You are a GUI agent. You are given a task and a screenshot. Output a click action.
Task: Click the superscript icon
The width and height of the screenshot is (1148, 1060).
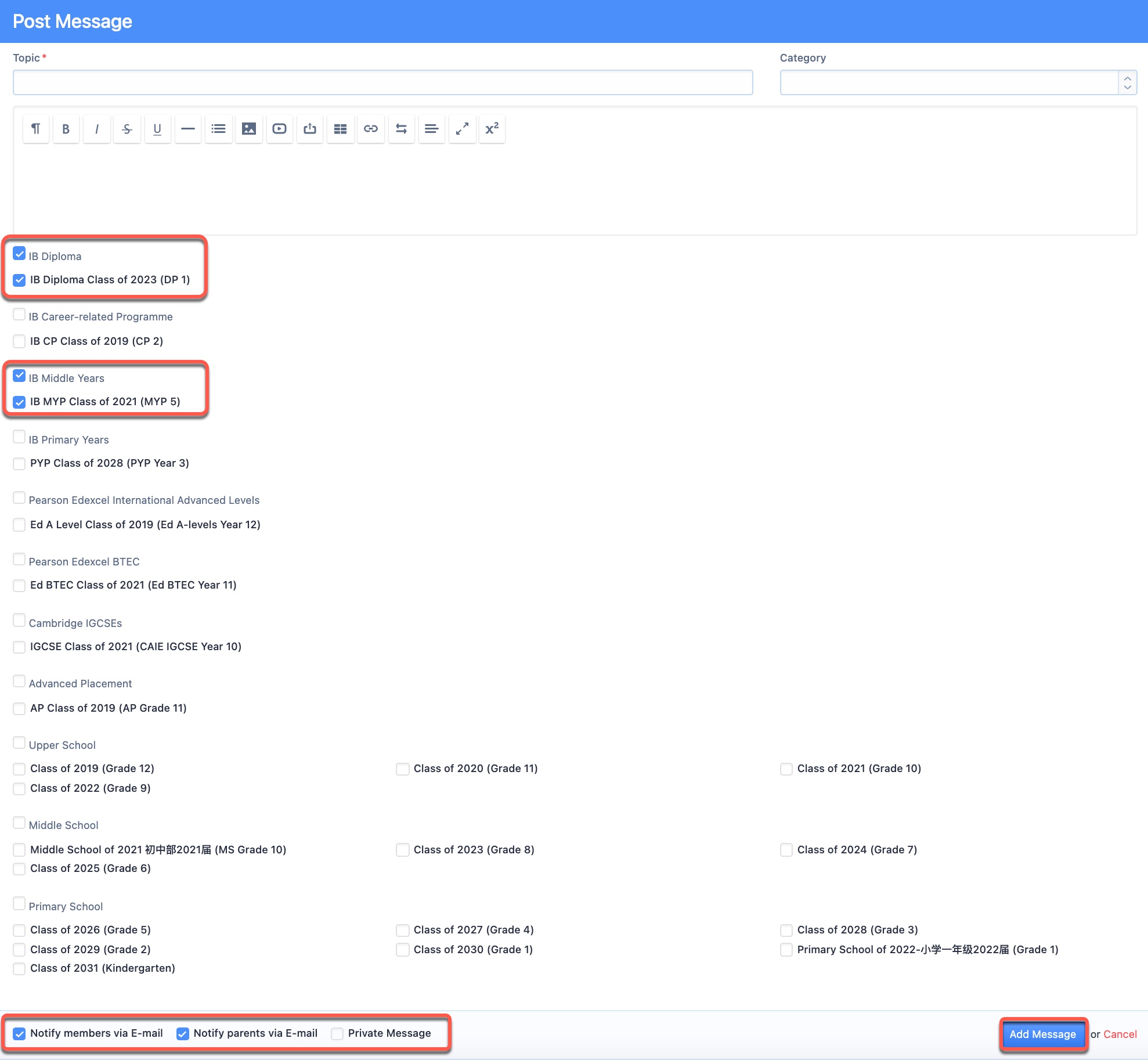point(492,129)
